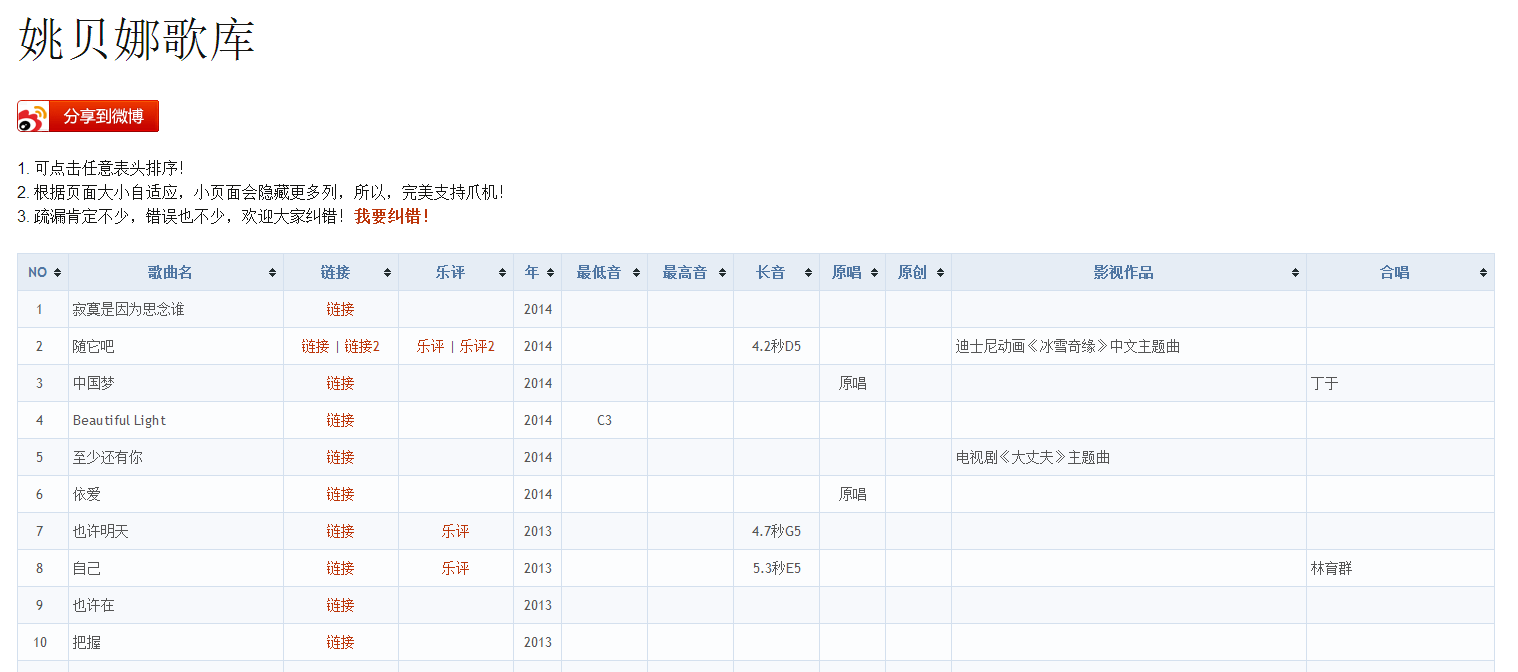Open 乐评2 review for 随它吧

(477, 347)
